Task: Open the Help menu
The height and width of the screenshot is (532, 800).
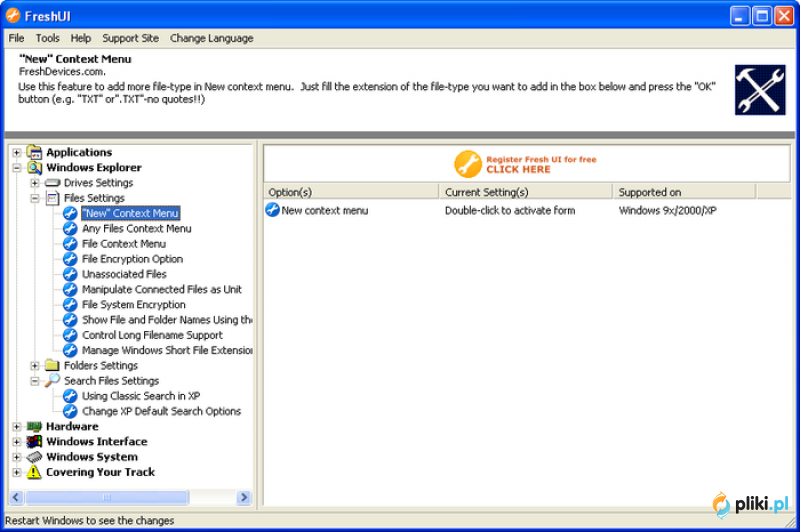Action: point(81,38)
